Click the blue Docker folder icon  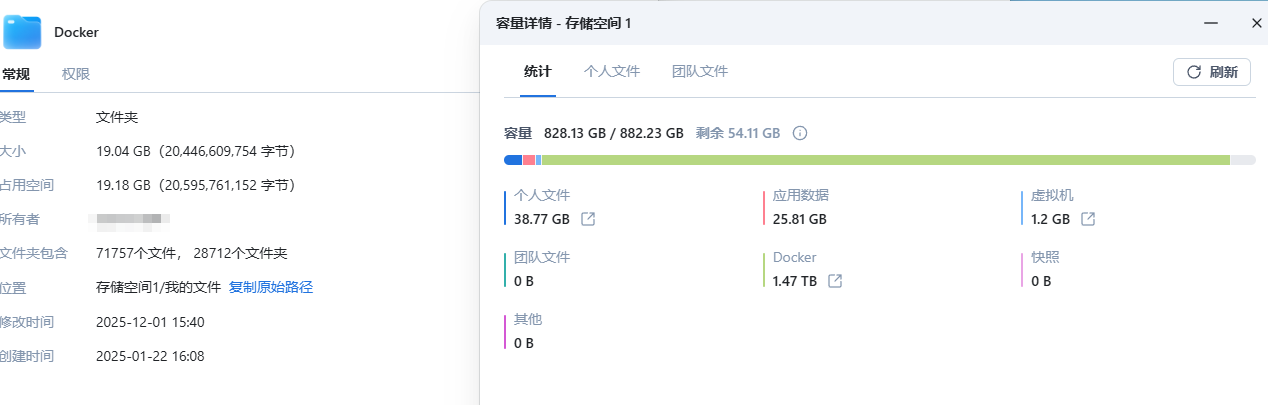point(22,32)
